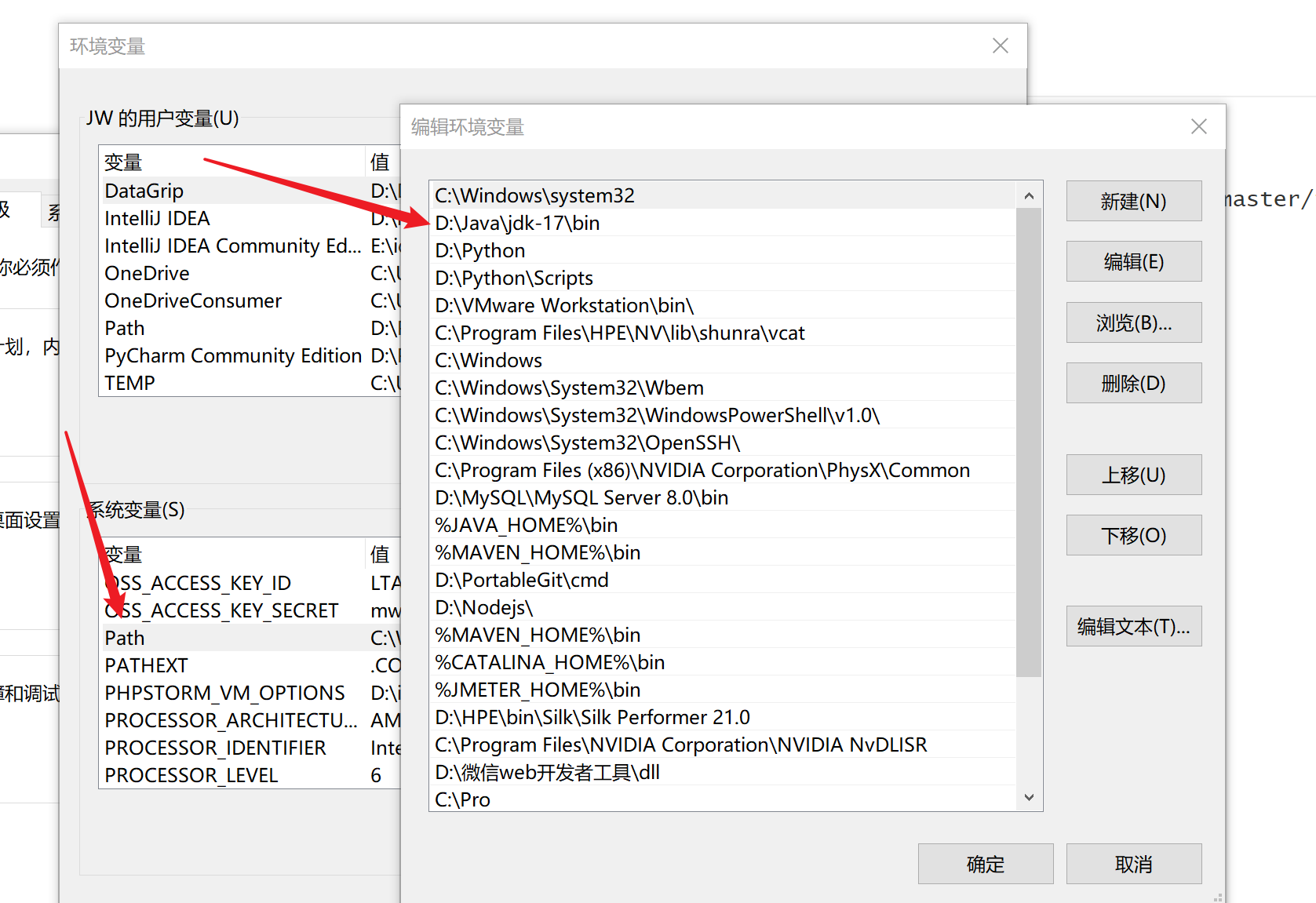1316x903 pixels.
Task: Select PHPSTORM_VM_OPTIONS system variable
Action: pyautogui.click(x=250, y=693)
